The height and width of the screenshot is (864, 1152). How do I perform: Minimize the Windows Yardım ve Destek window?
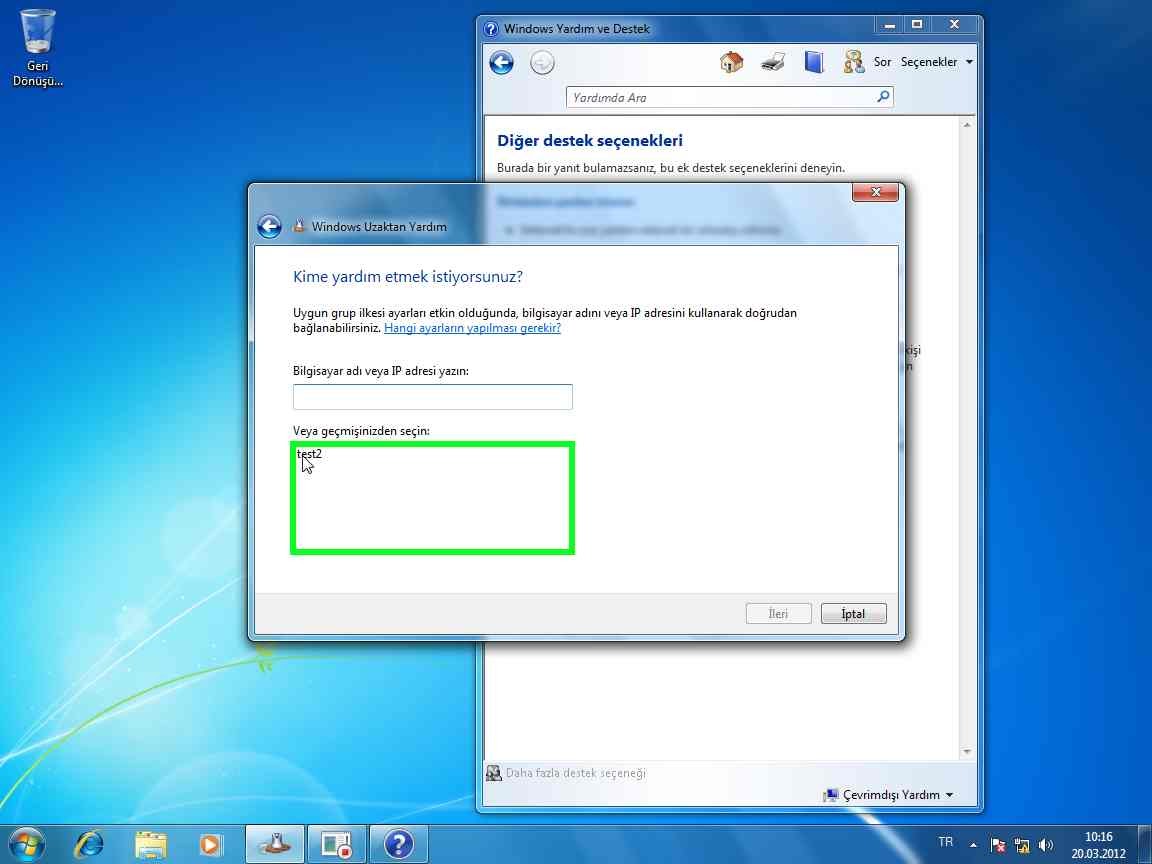[x=889, y=25]
